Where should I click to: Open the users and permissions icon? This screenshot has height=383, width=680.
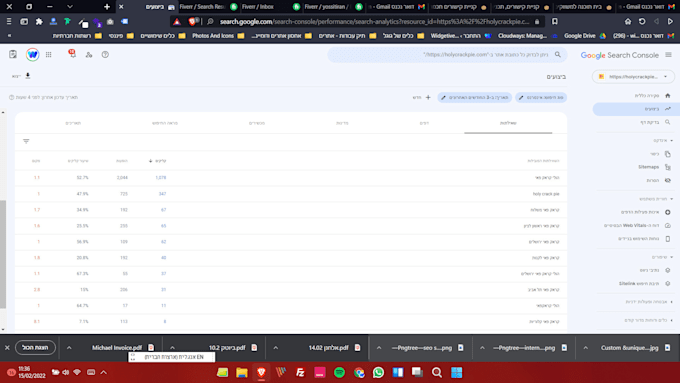89,55
